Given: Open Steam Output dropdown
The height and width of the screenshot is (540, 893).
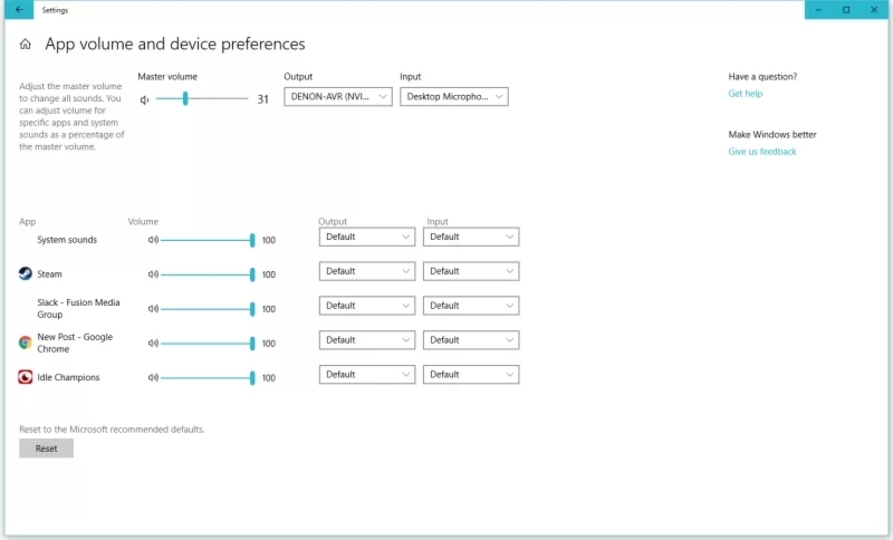Looking at the screenshot, I should (x=367, y=271).
